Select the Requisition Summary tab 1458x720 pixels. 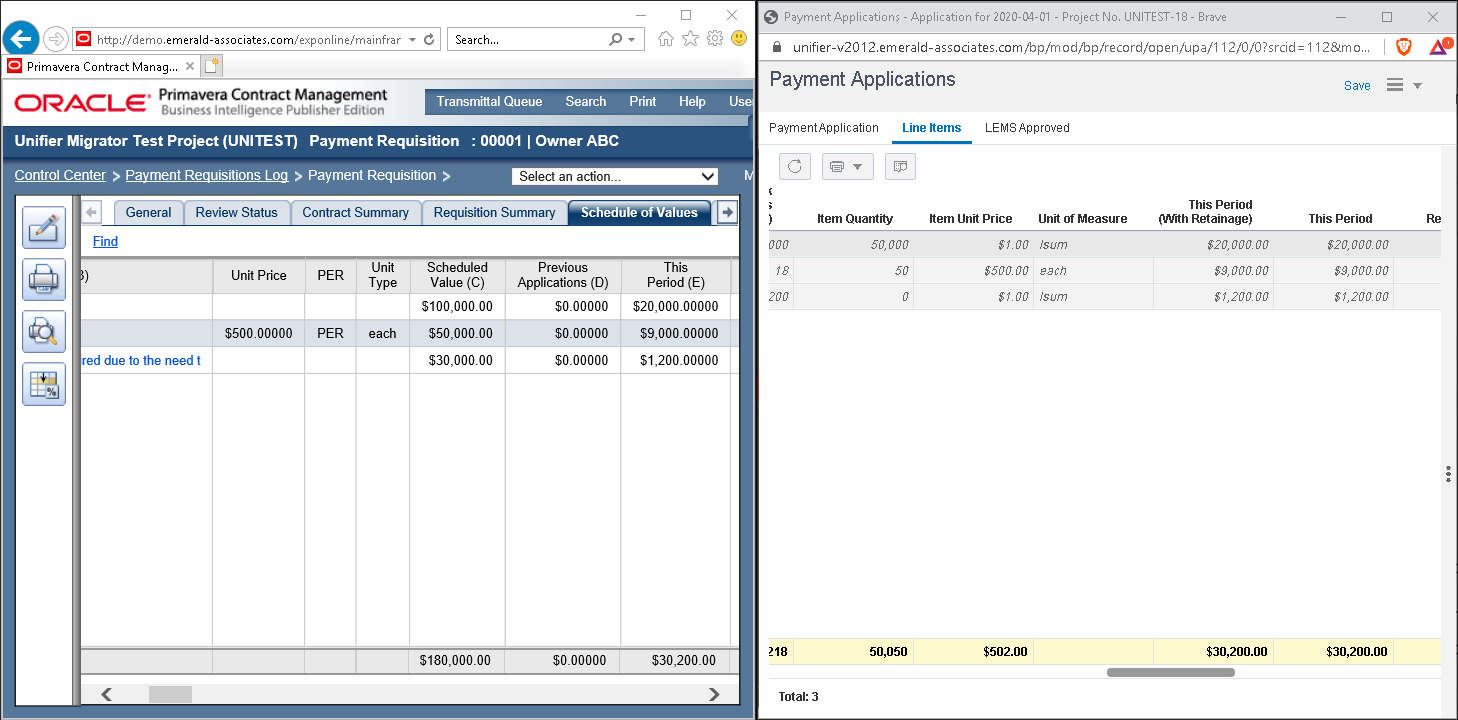click(494, 212)
